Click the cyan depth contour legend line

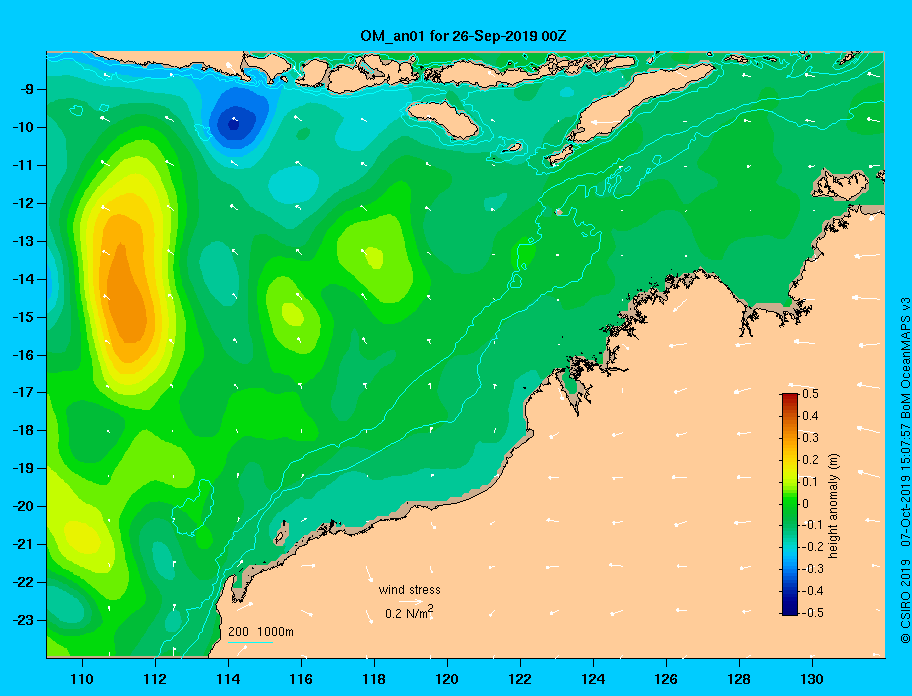pos(250,643)
